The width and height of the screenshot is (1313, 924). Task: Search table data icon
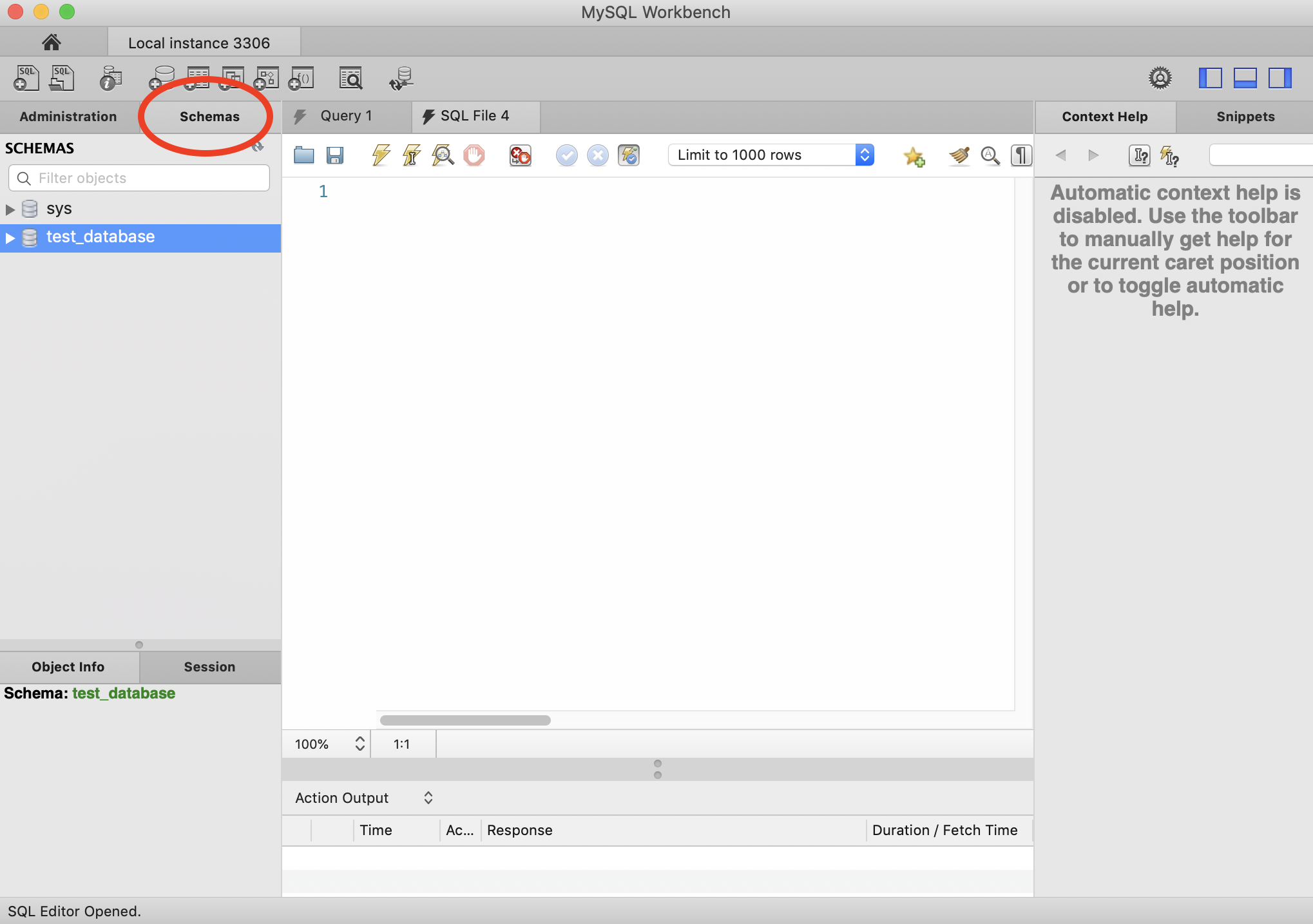351,79
